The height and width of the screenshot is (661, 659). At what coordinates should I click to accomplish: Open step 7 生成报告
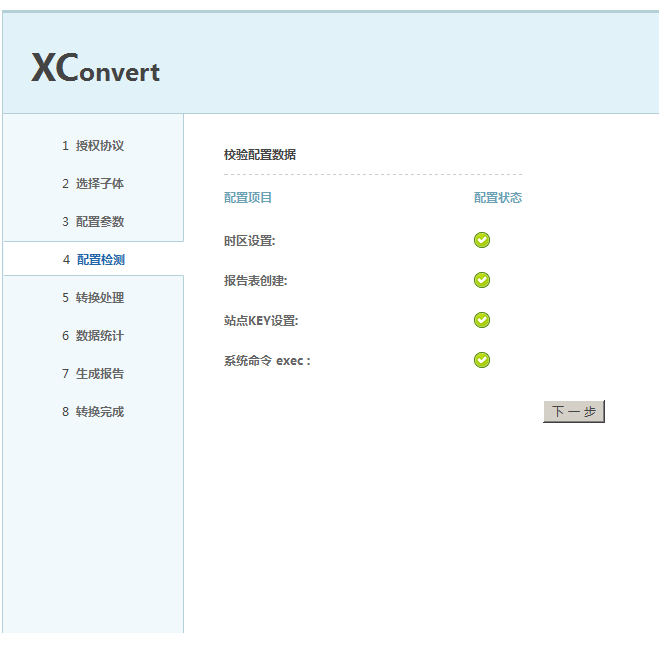[x=93, y=374]
